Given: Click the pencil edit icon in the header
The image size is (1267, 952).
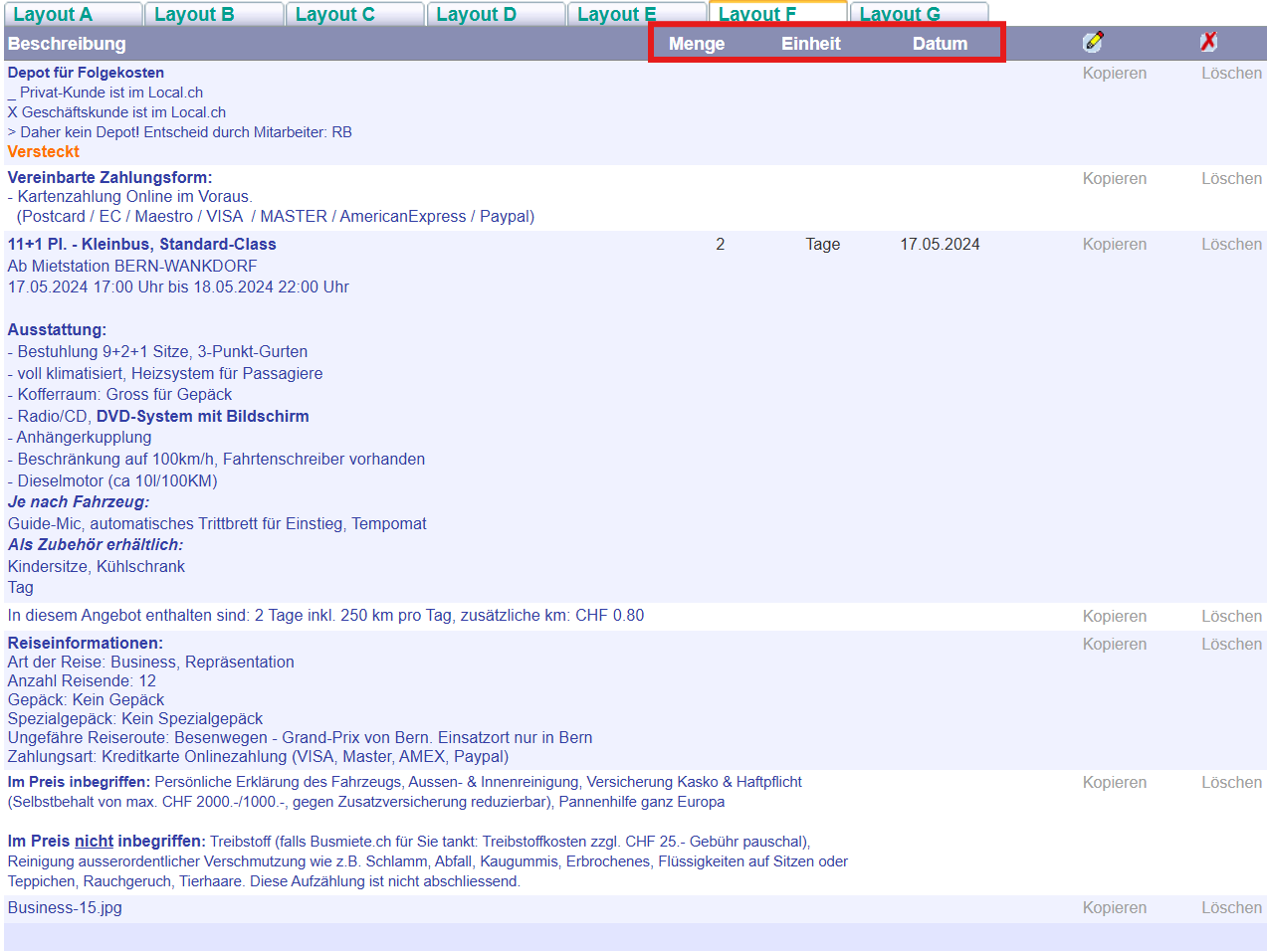Looking at the screenshot, I should 1093,42.
